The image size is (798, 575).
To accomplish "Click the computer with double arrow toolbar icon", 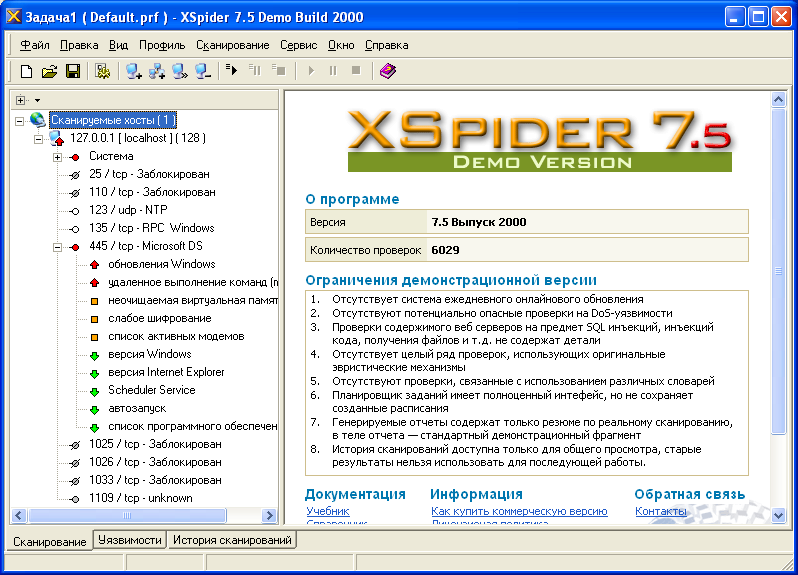I will pyautogui.click(x=180, y=71).
